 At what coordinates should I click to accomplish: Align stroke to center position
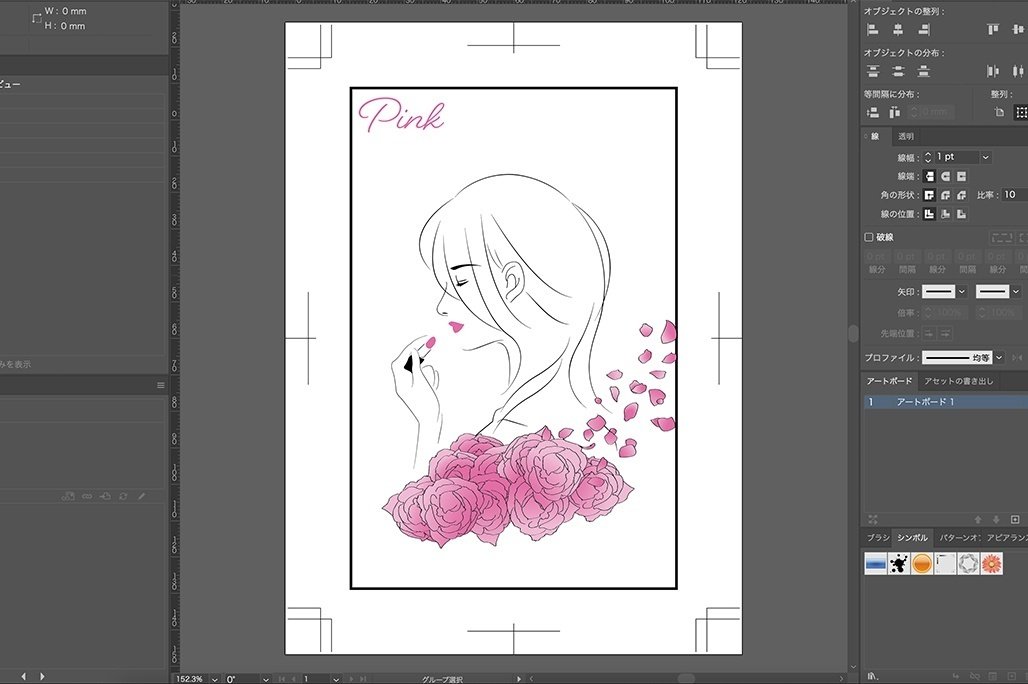tap(930, 214)
